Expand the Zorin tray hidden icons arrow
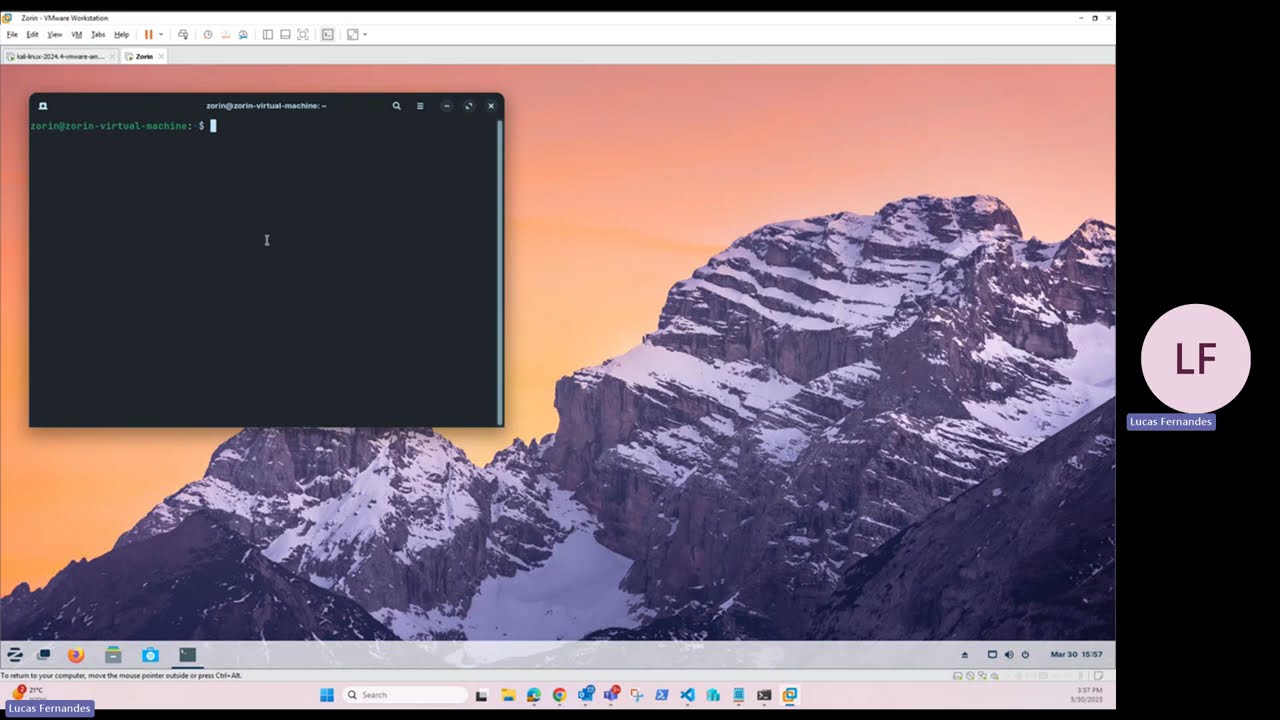1280x720 pixels. tap(965, 655)
